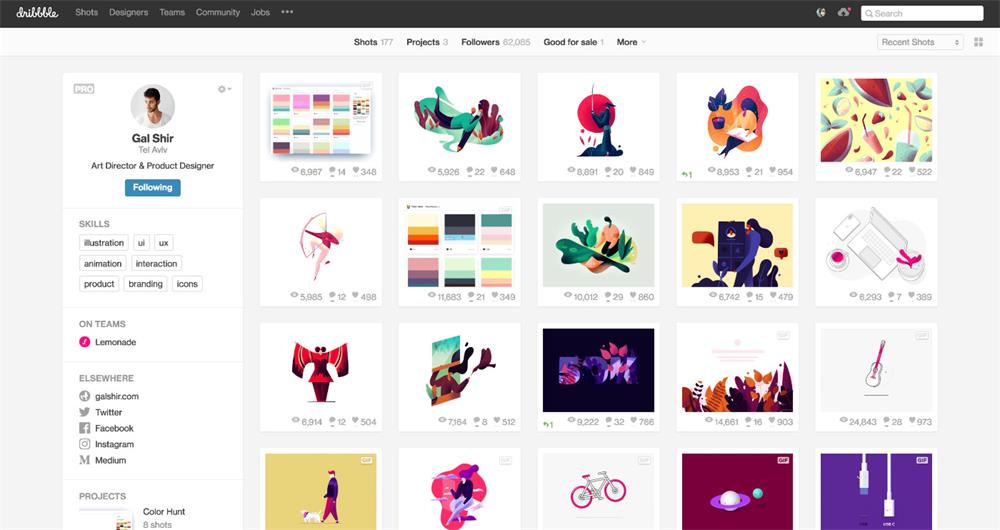Click the branding skill tag
This screenshot has height=530, width=1000.
coord(145,284)
